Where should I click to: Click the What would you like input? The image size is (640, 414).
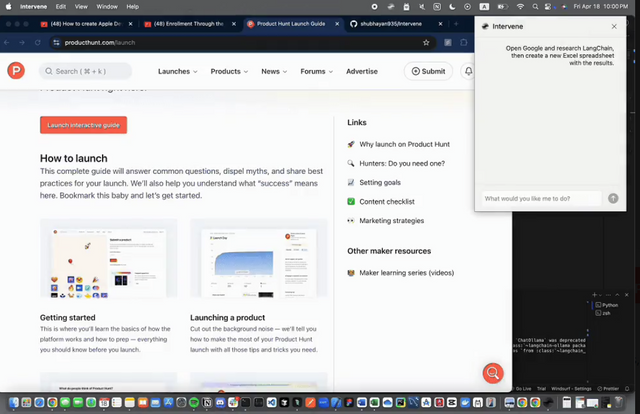[542, 198]
